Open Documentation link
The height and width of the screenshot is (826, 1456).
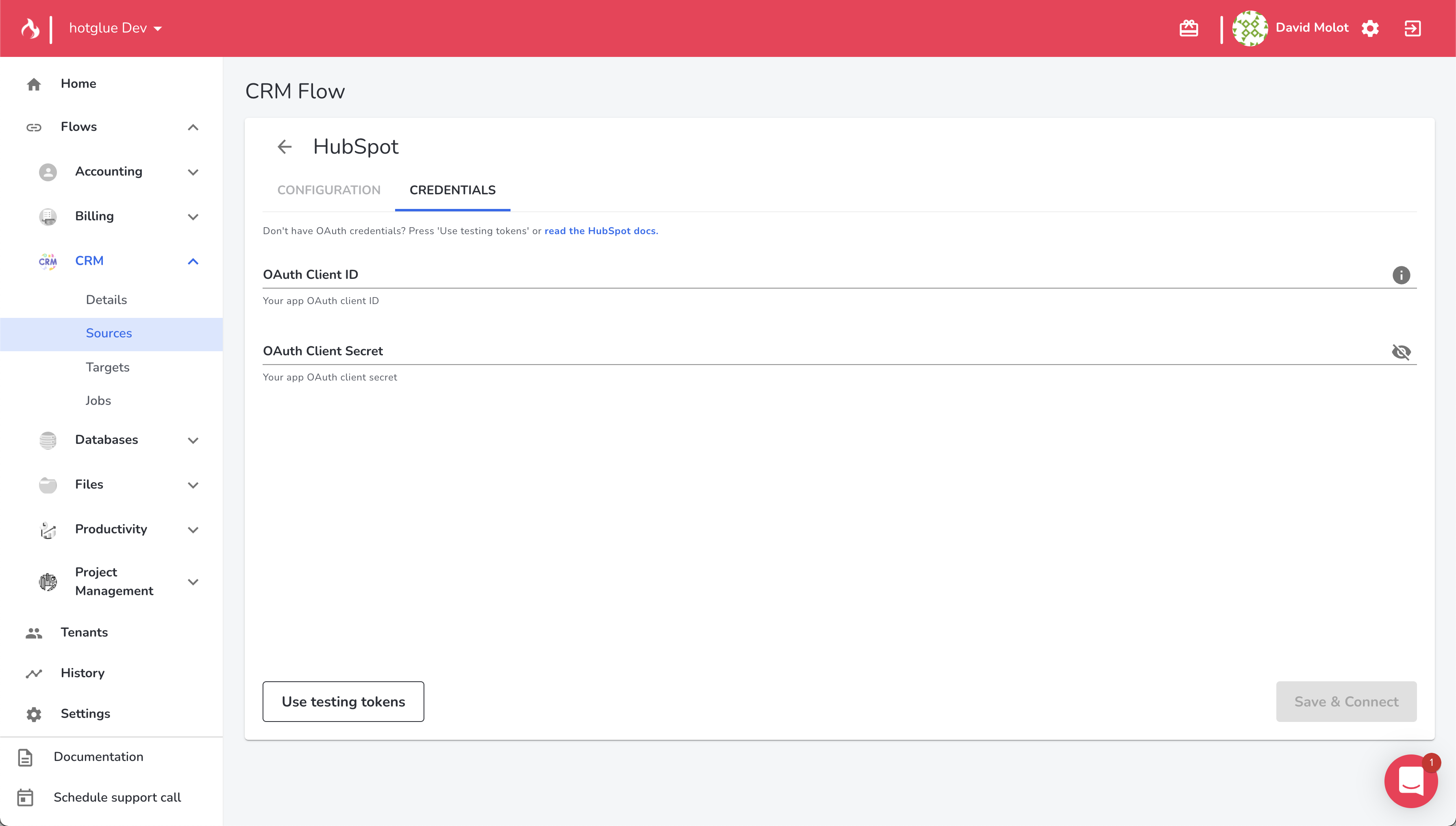click(x=98, y=757)
